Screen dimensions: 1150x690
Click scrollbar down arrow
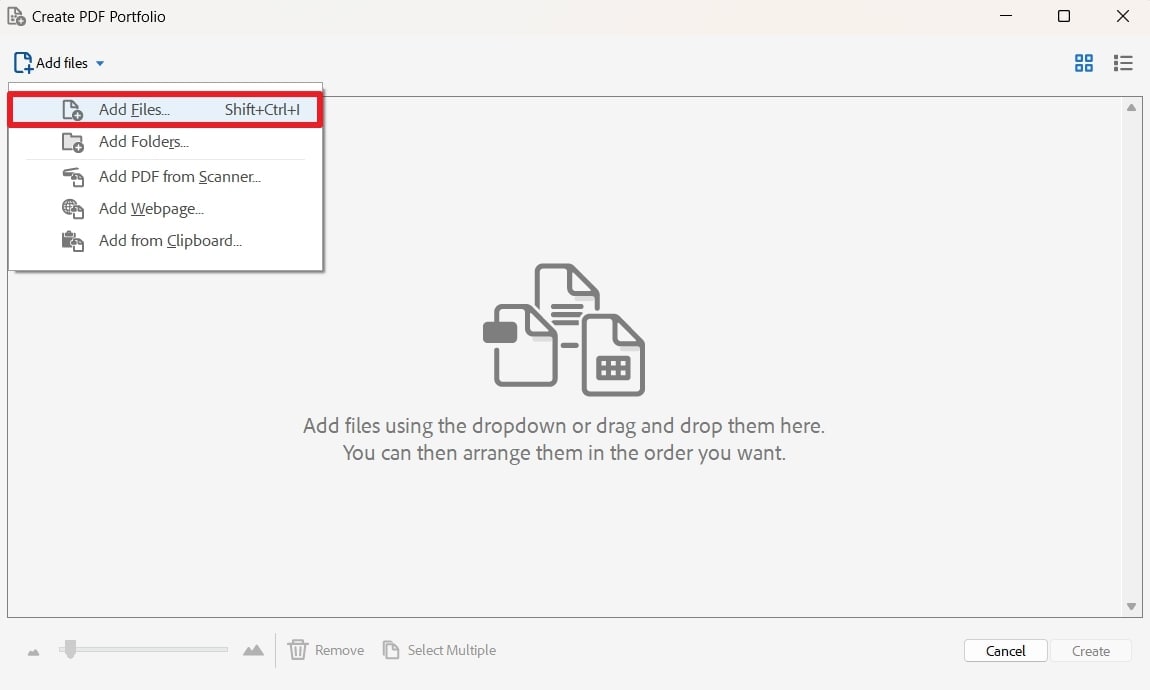[1131, 606]
